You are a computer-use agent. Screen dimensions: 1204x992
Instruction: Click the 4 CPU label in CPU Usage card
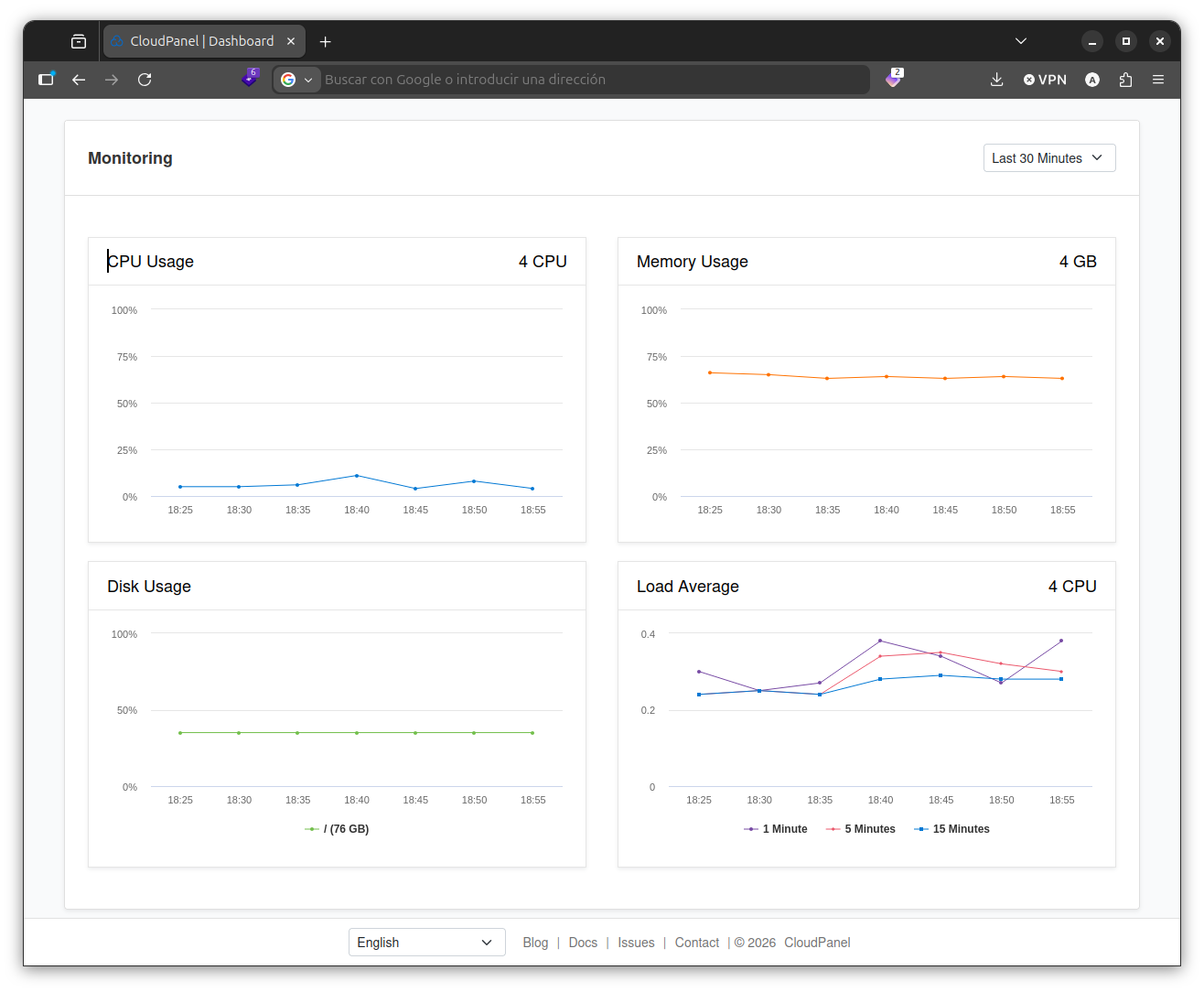pos(543,262)
